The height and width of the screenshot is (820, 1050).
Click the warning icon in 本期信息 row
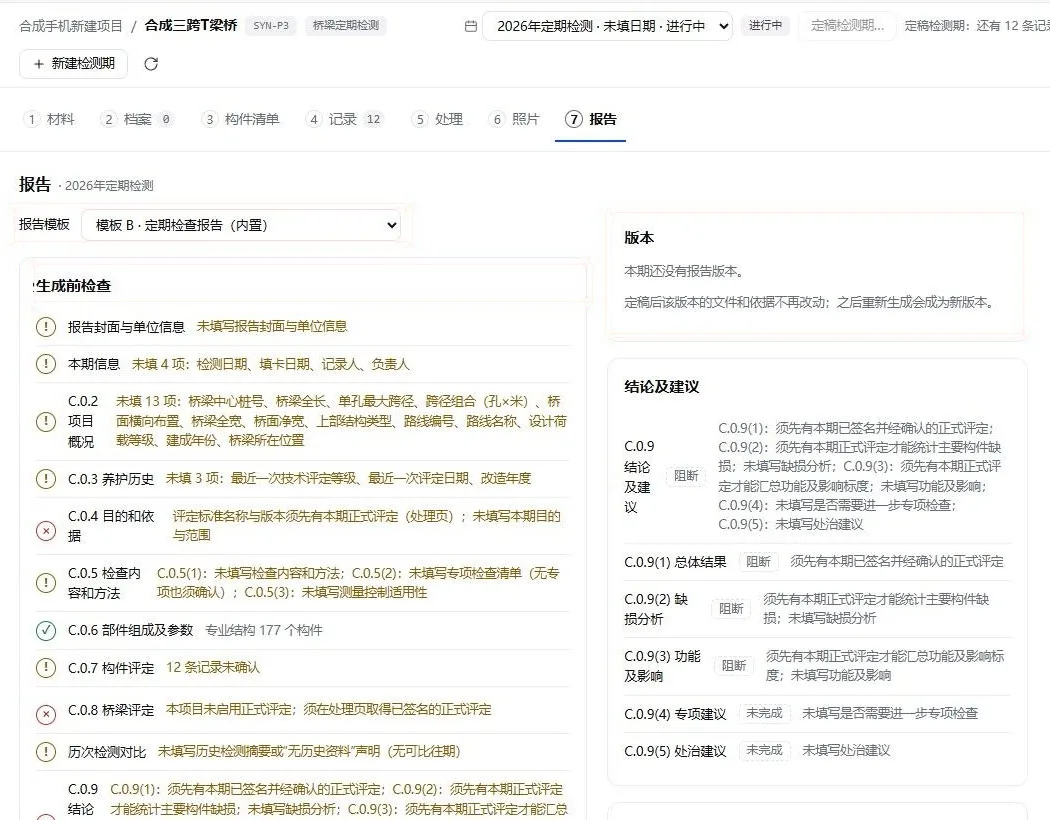point(46,364)
